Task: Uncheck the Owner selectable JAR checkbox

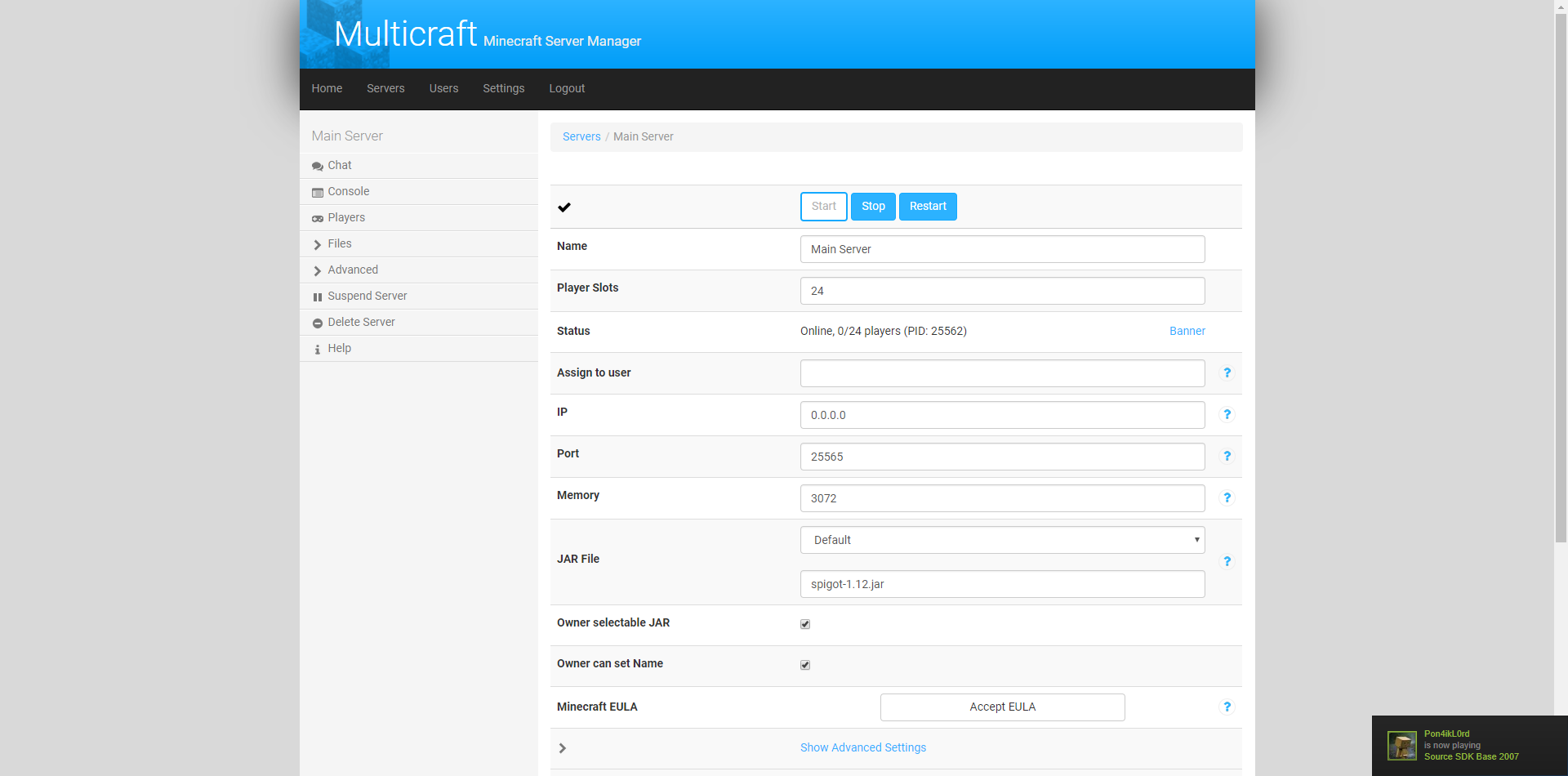Action: point(805,624)
